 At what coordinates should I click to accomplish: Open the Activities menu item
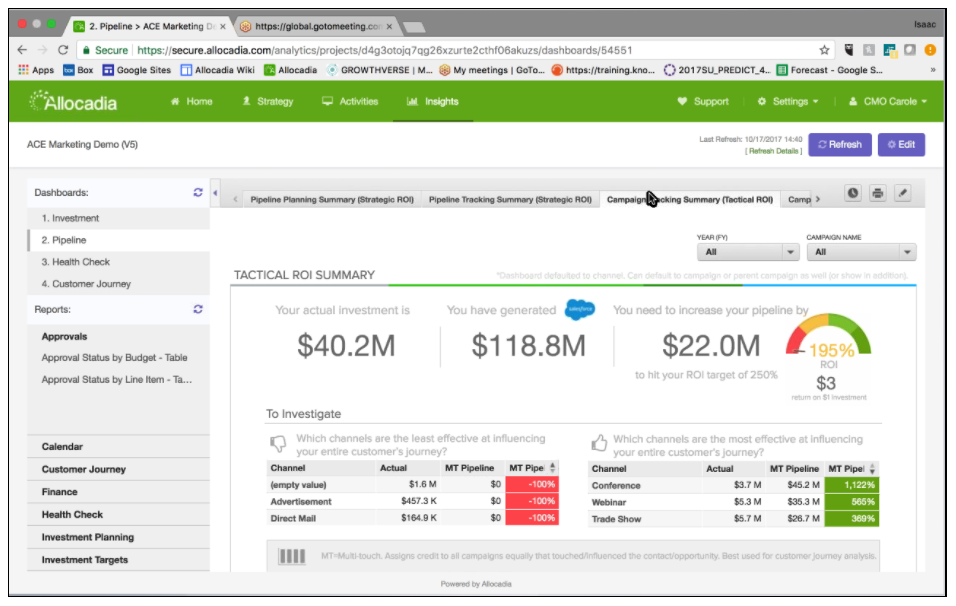pos(350,102)
